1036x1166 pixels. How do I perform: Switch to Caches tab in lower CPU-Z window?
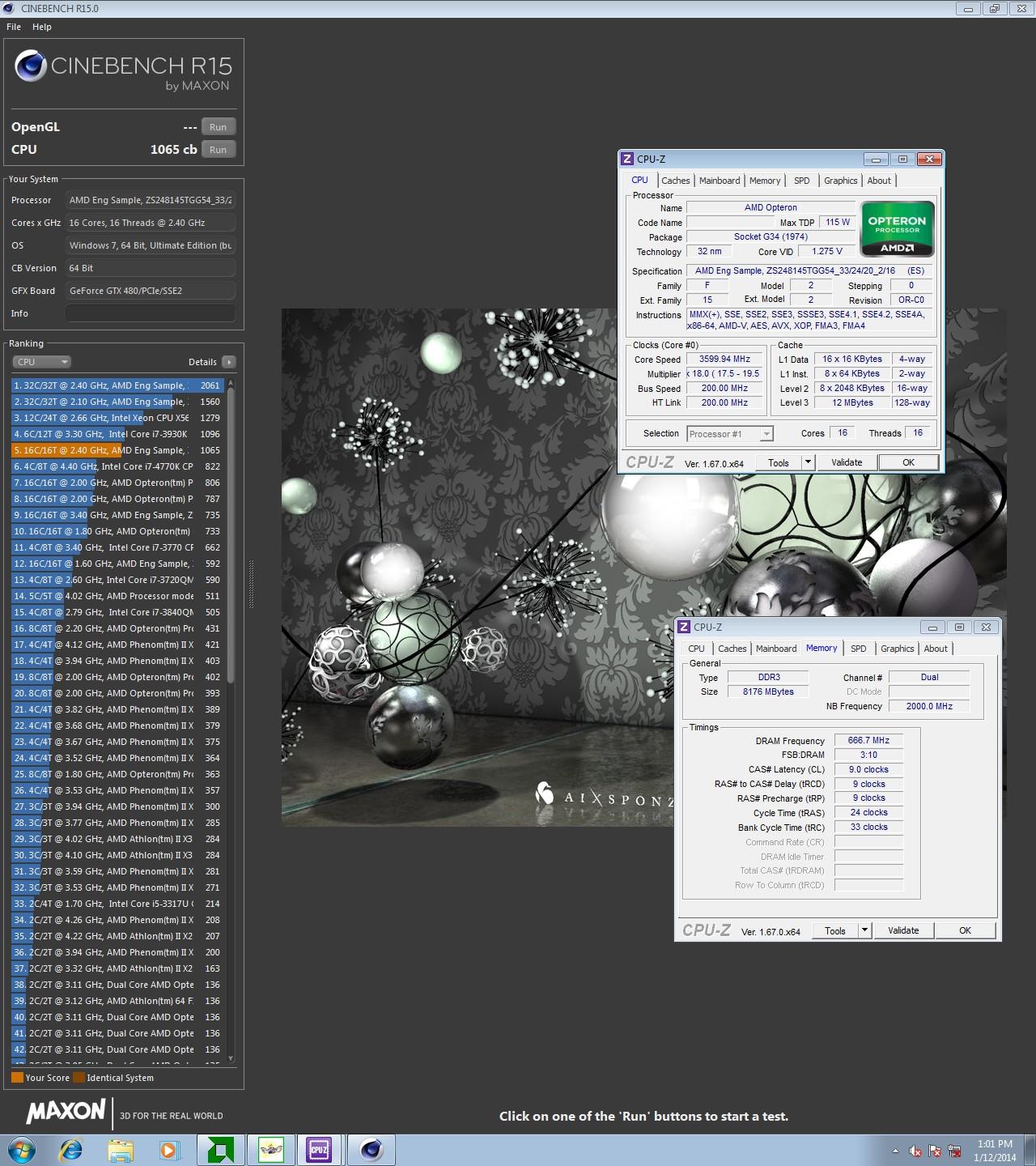pyautogui.click(x=732, y=649)
